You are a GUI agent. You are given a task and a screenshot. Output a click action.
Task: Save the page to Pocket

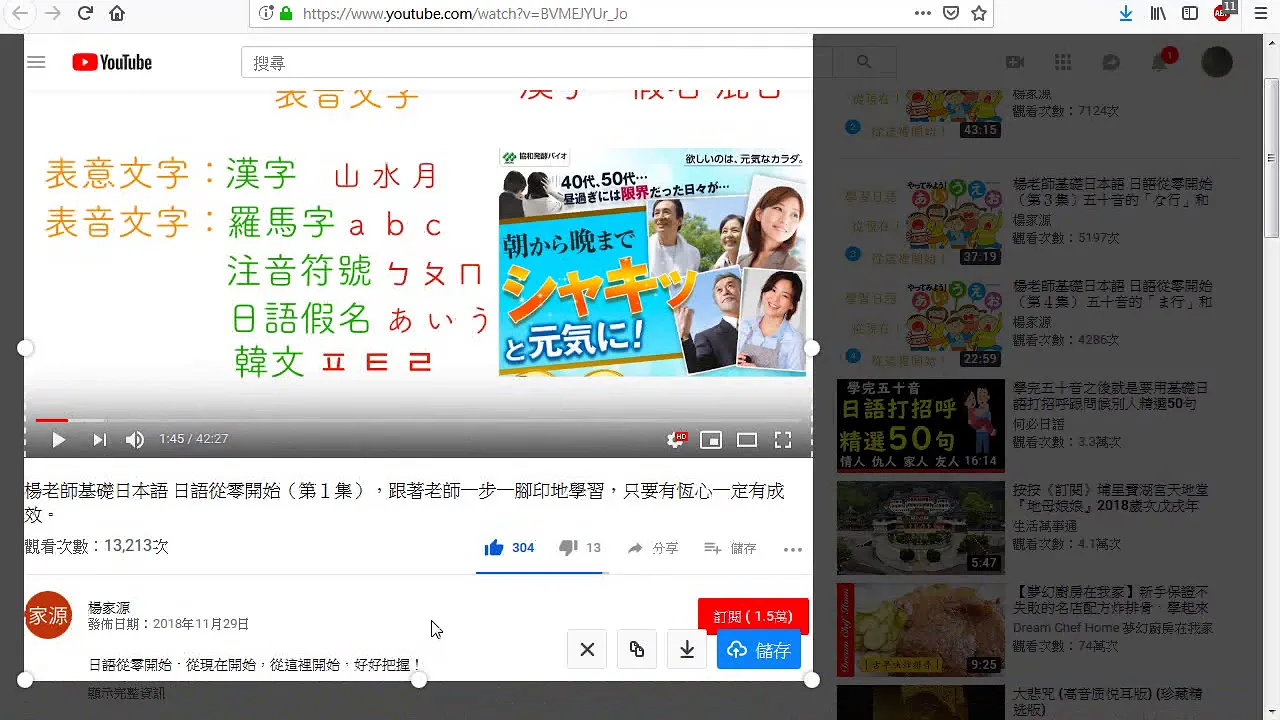(x=951, y=13)
